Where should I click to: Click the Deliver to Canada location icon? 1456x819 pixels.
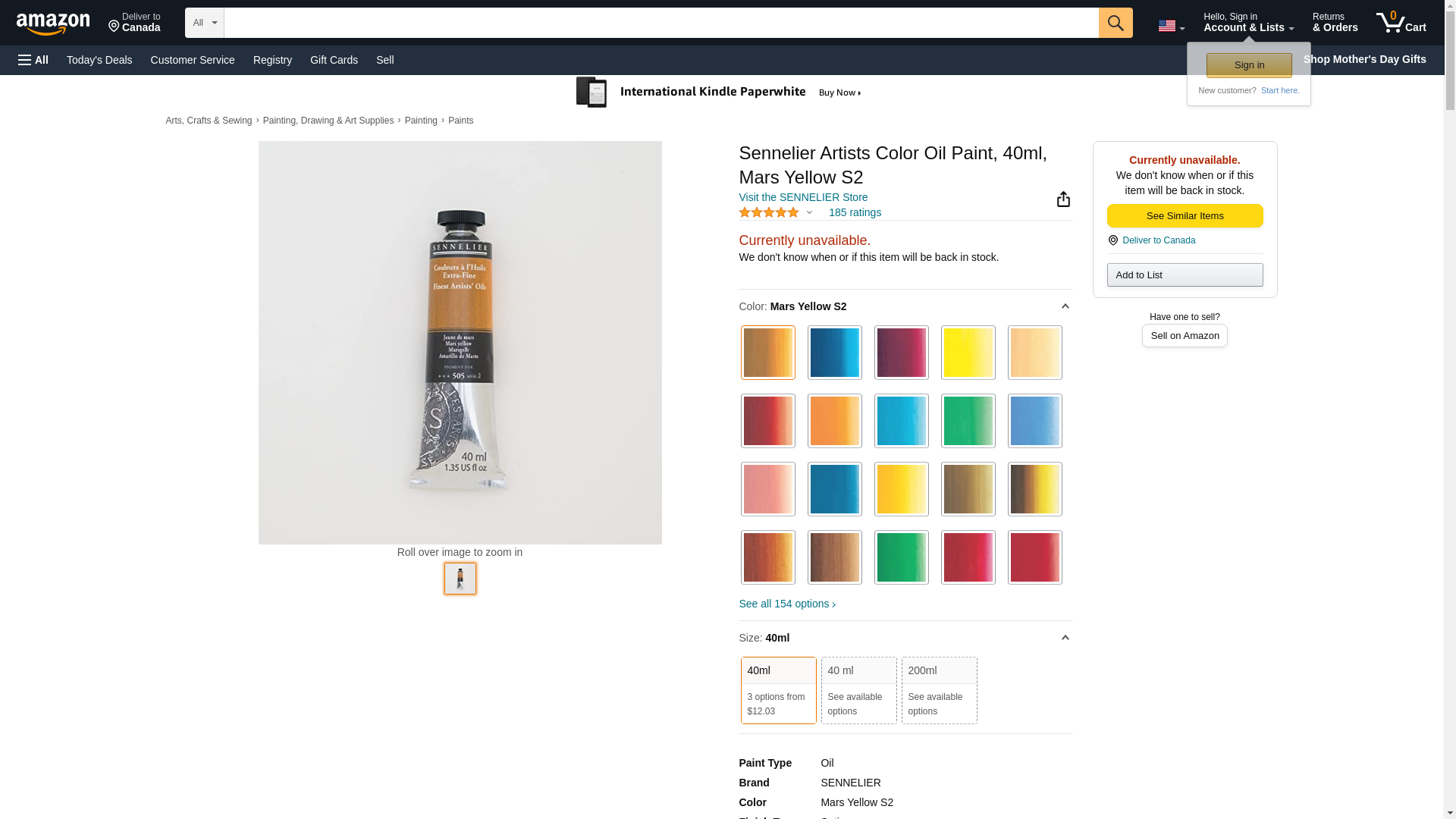[1112, 240]
